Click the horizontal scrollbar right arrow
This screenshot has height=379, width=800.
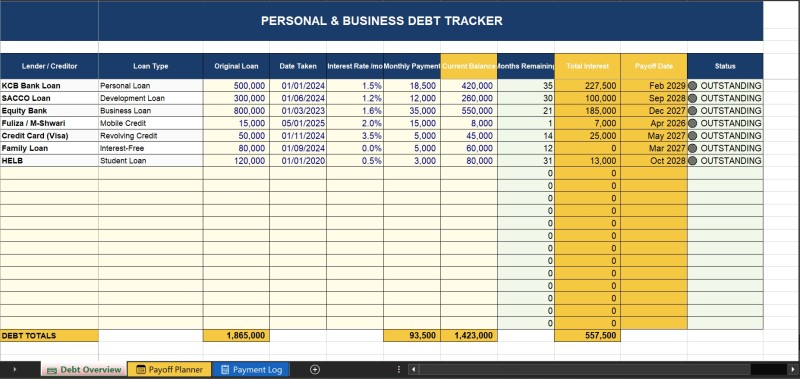pos(793,369)
